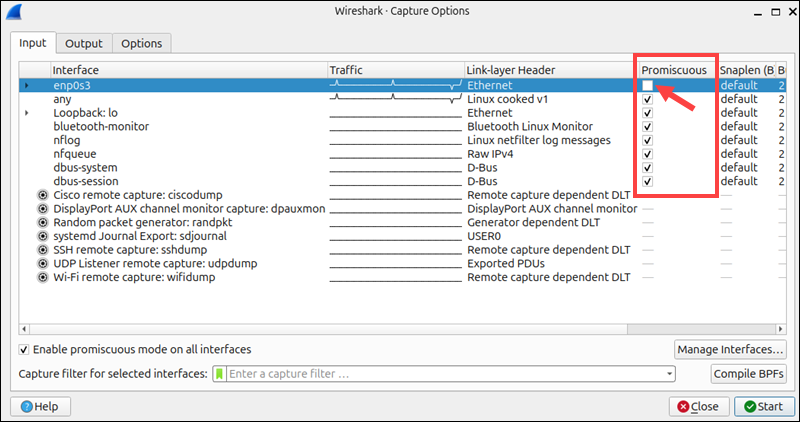Click gear icon beside Wi-Fi remote capture
Viewport: 800px width, 422px height.
click(x=43, y=278)
